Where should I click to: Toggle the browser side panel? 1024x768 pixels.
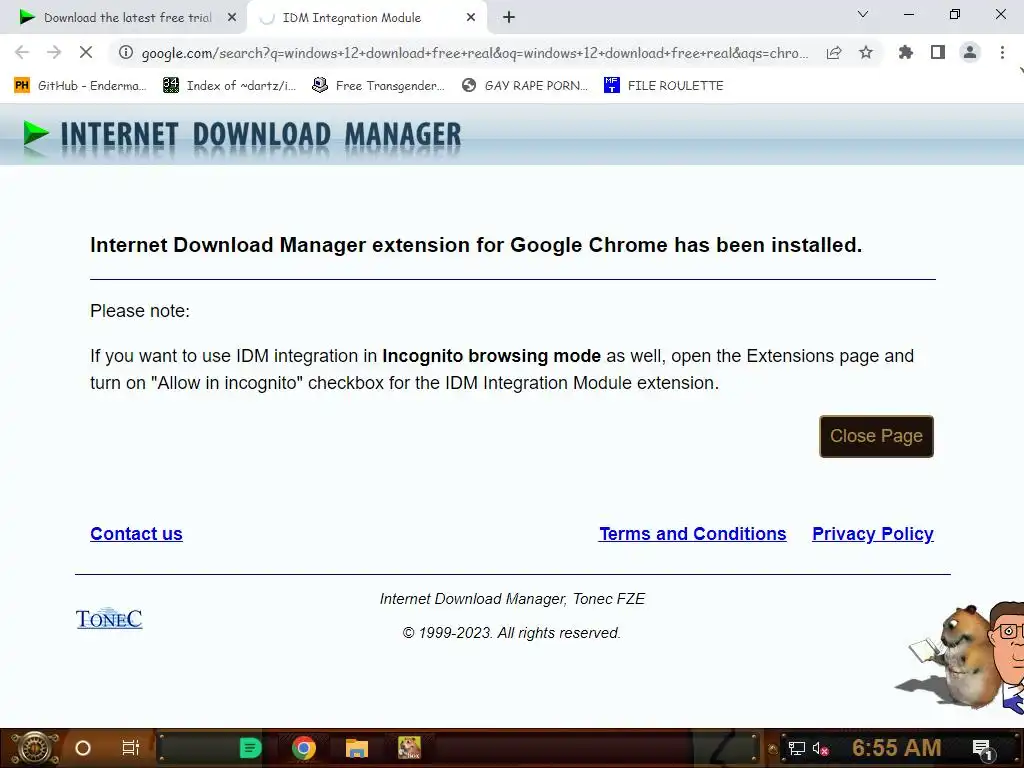(938, 53)
